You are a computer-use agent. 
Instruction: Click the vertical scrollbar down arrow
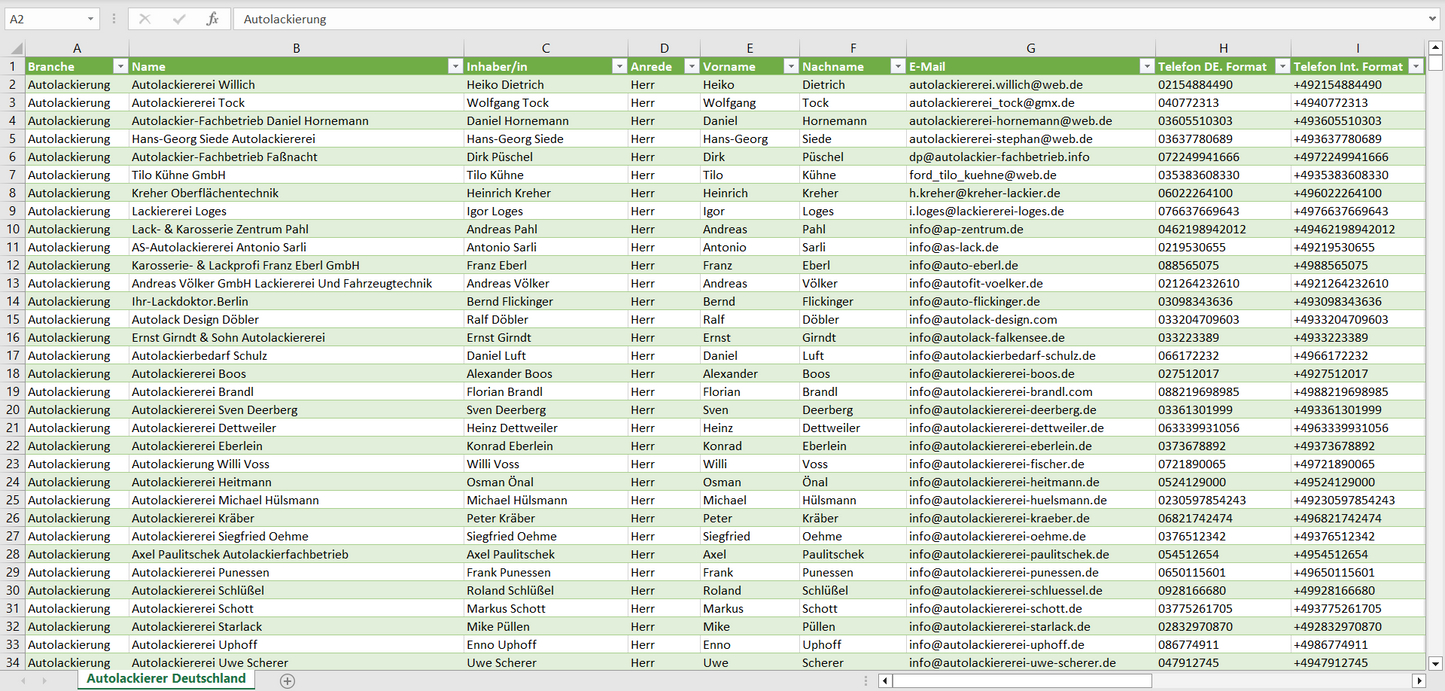tap(1436, 662)
